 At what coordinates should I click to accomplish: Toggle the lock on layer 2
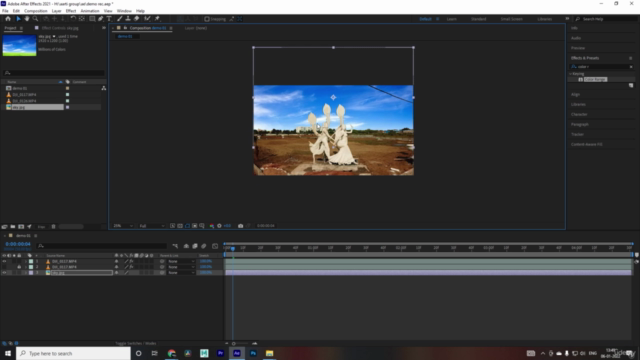pyautogui.click(x=19, y=267)
